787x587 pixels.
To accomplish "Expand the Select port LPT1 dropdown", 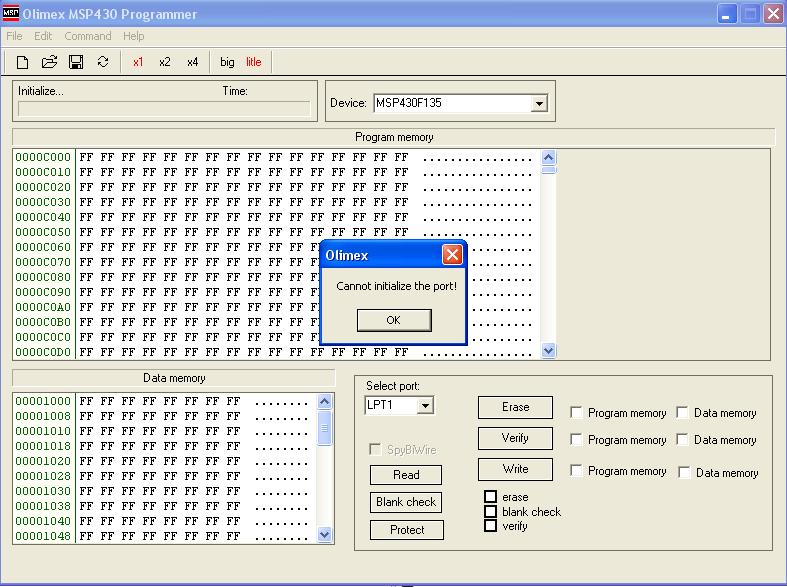I will pos(425,405).
